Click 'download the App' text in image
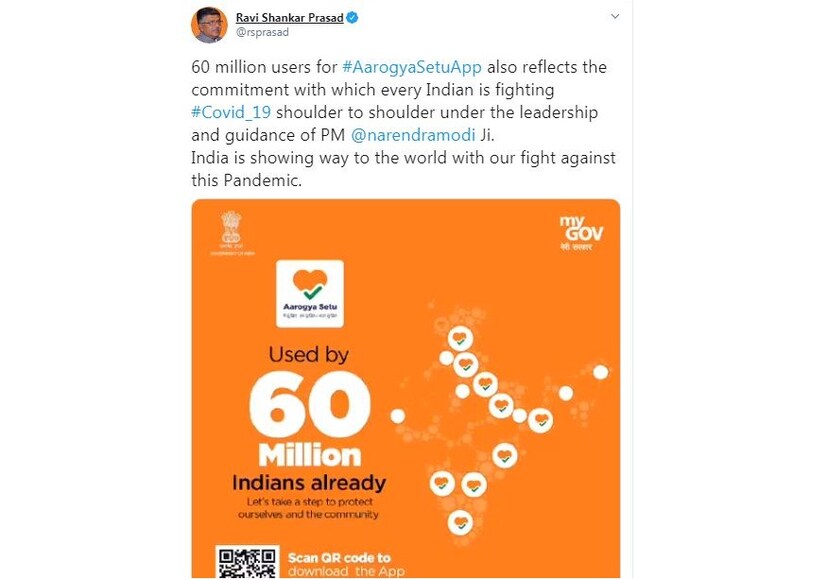 pyautogui.click(x=346, y=572)
